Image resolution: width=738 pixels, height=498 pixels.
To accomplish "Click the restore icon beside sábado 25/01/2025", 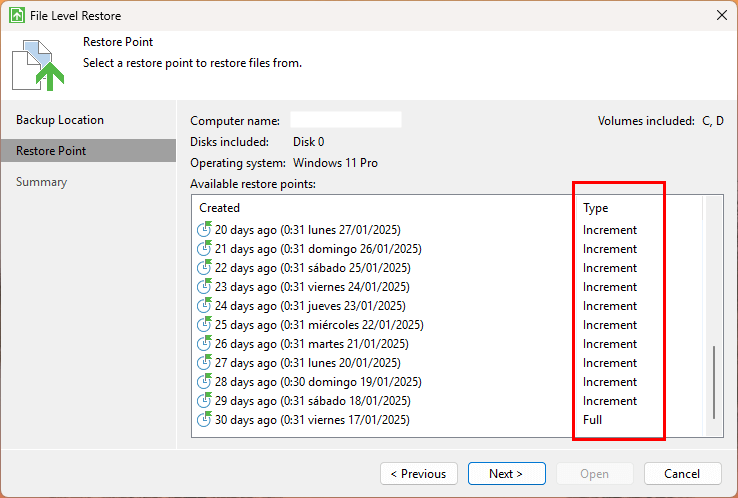I will 205,268.
